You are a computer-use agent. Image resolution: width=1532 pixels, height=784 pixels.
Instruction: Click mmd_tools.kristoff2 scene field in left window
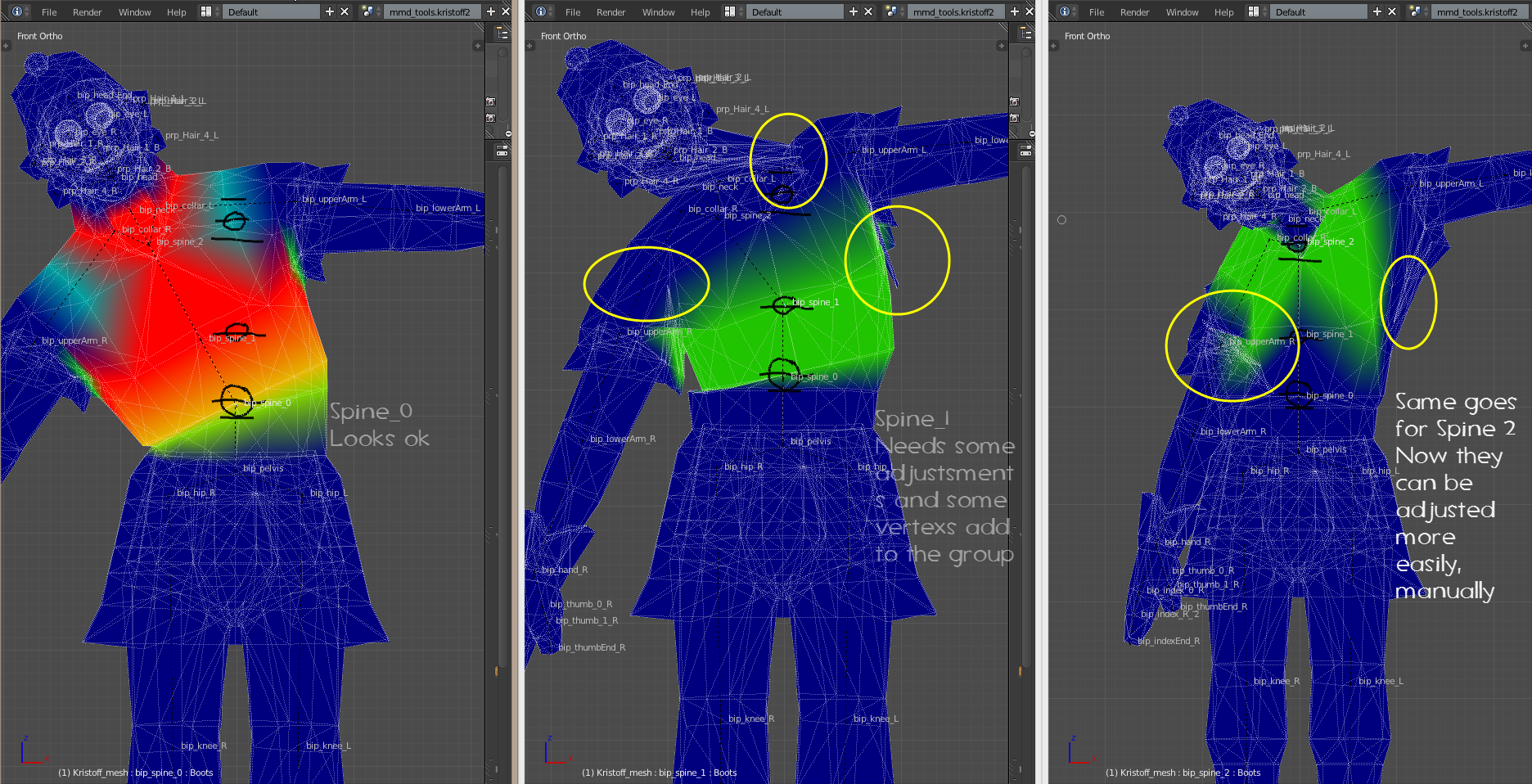tap(431, 12)
